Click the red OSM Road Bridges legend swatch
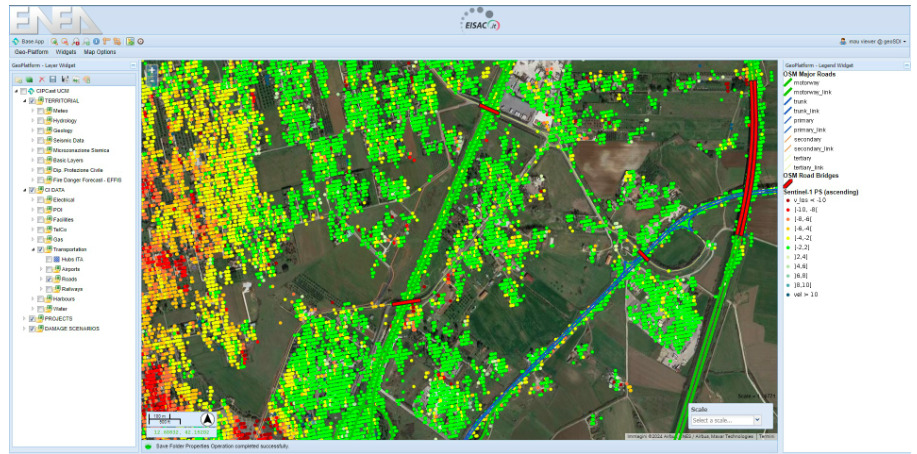 pyautogui.click(x=789, y=182)
